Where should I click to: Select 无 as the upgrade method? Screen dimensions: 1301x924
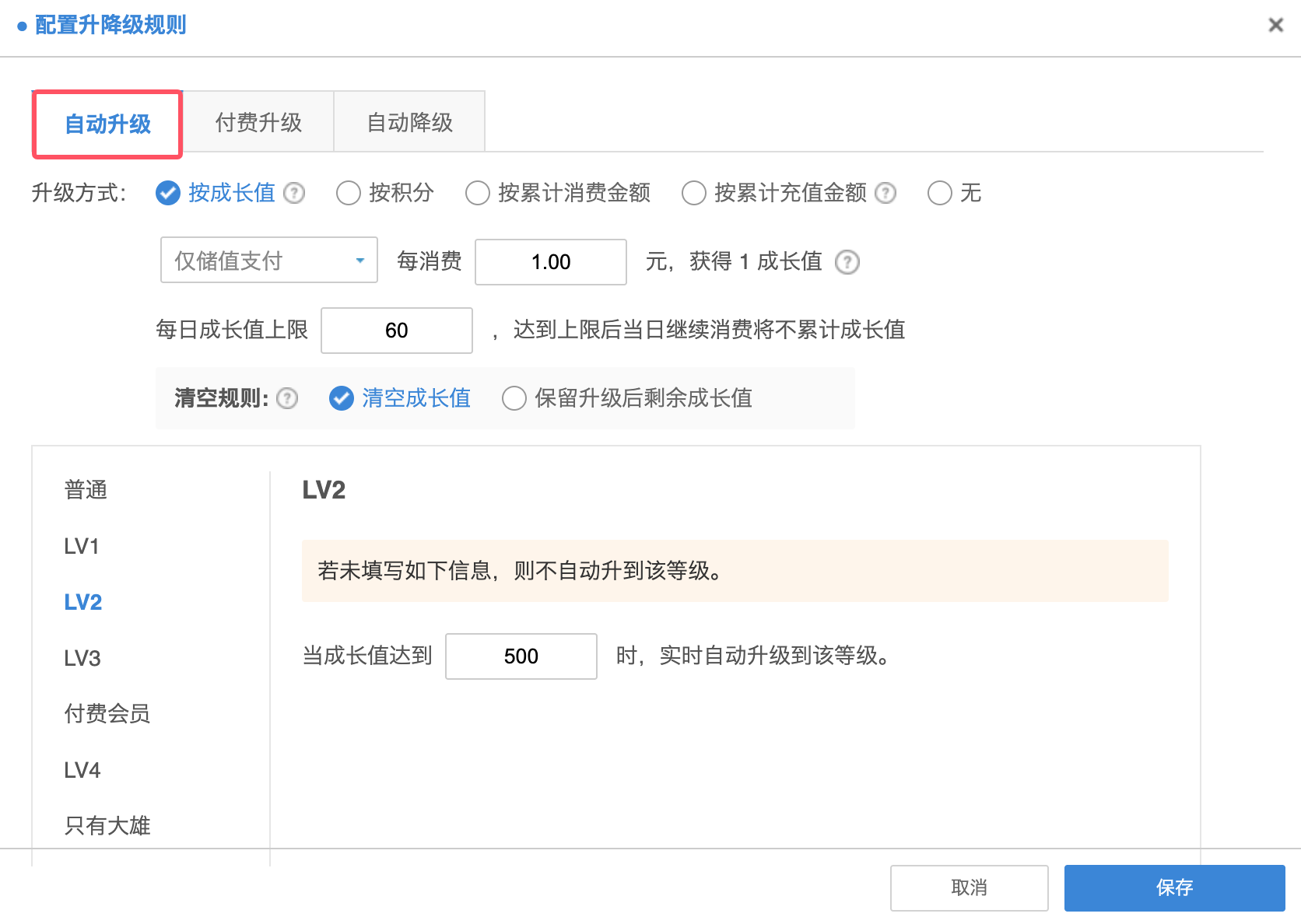pos(940,193)
